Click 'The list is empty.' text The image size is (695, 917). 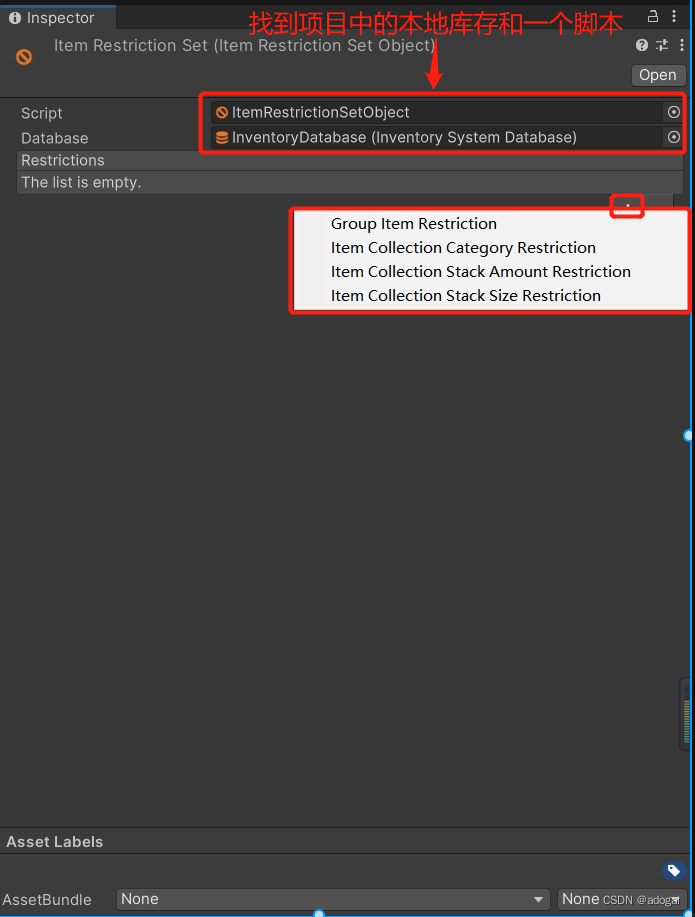(81, 182)
